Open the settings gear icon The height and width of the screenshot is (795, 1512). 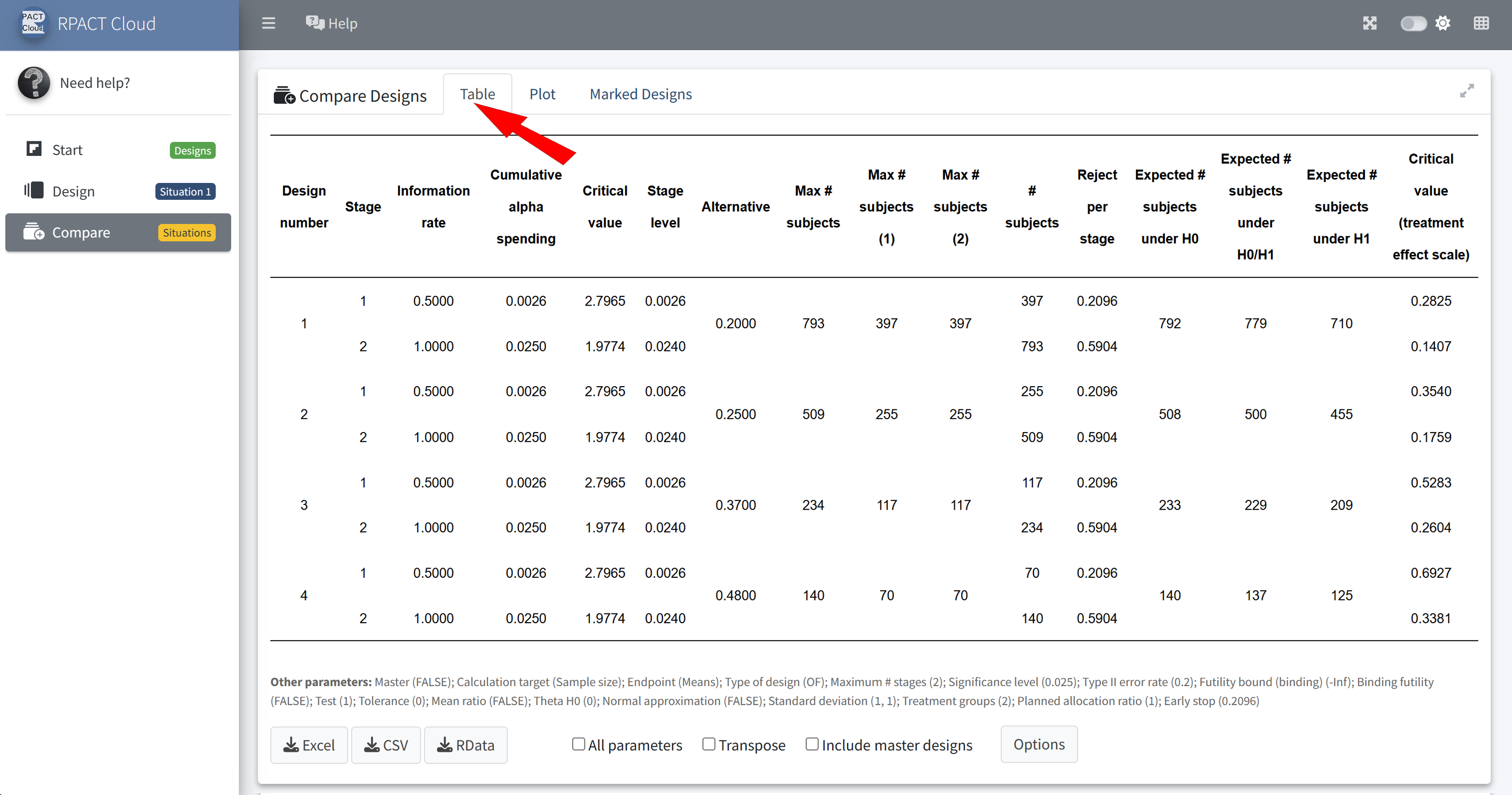(1443, 24)
